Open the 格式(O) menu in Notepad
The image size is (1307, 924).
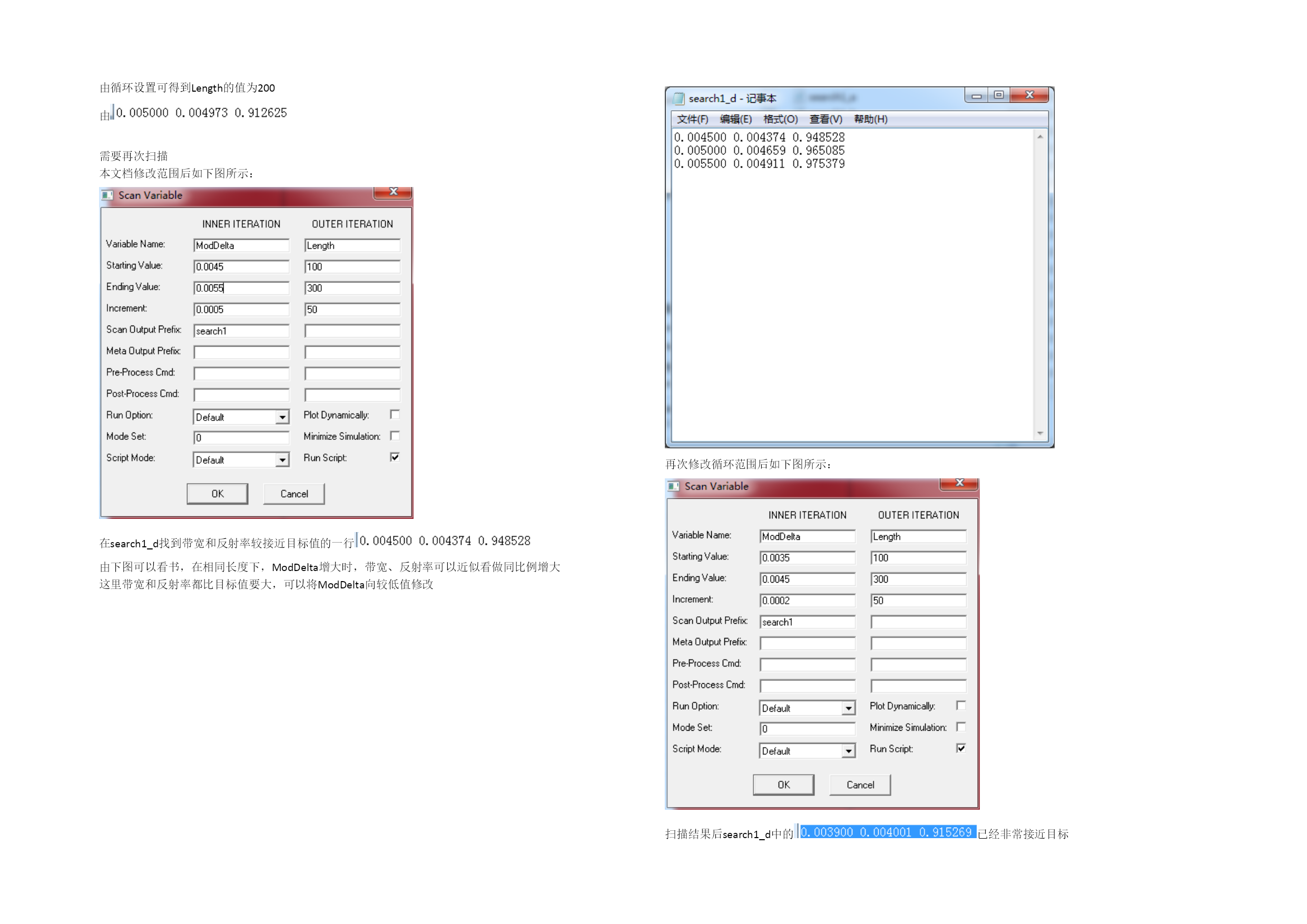click(x=780, y=119)
